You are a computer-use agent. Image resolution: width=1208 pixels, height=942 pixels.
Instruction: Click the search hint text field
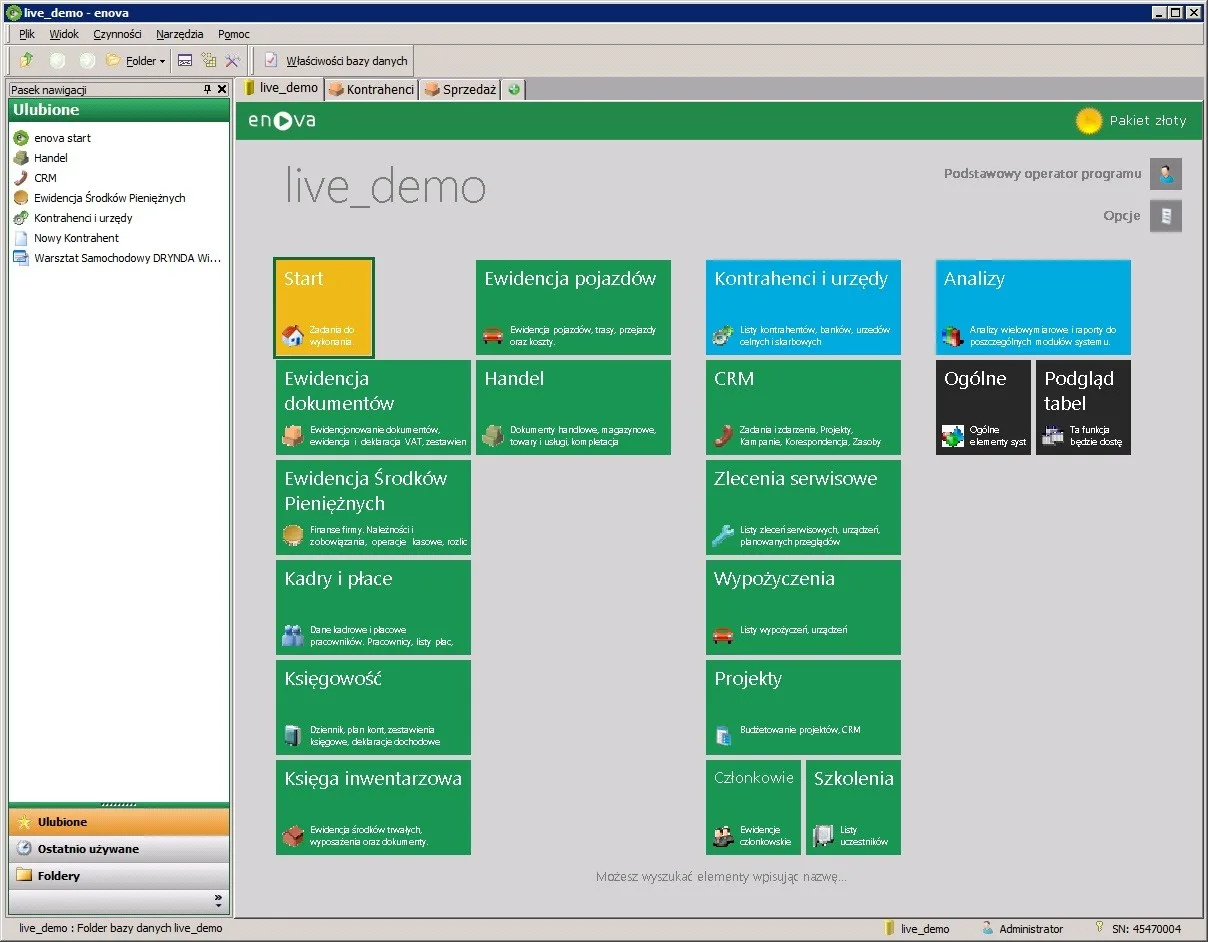tap(721, 877)
